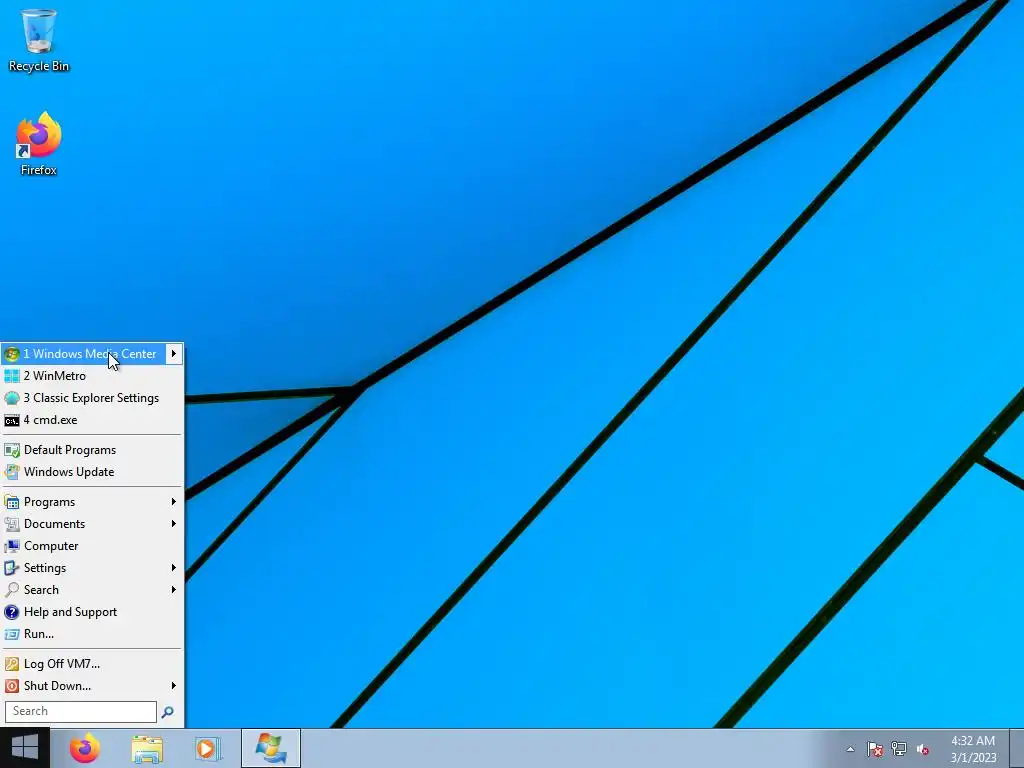Click the Documents icon
The width and height of the screenshot is (1024, 768).
pos(12,524)
